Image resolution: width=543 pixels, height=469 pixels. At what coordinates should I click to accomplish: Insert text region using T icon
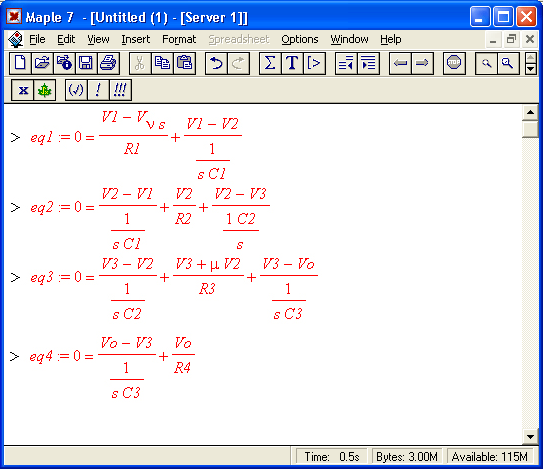tap(292, 63)
